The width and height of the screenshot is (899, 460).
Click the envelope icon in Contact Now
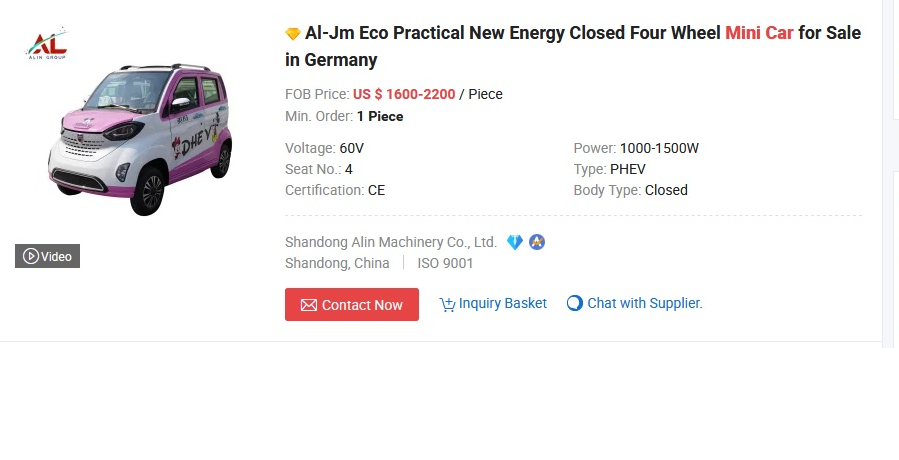(309, 305)
